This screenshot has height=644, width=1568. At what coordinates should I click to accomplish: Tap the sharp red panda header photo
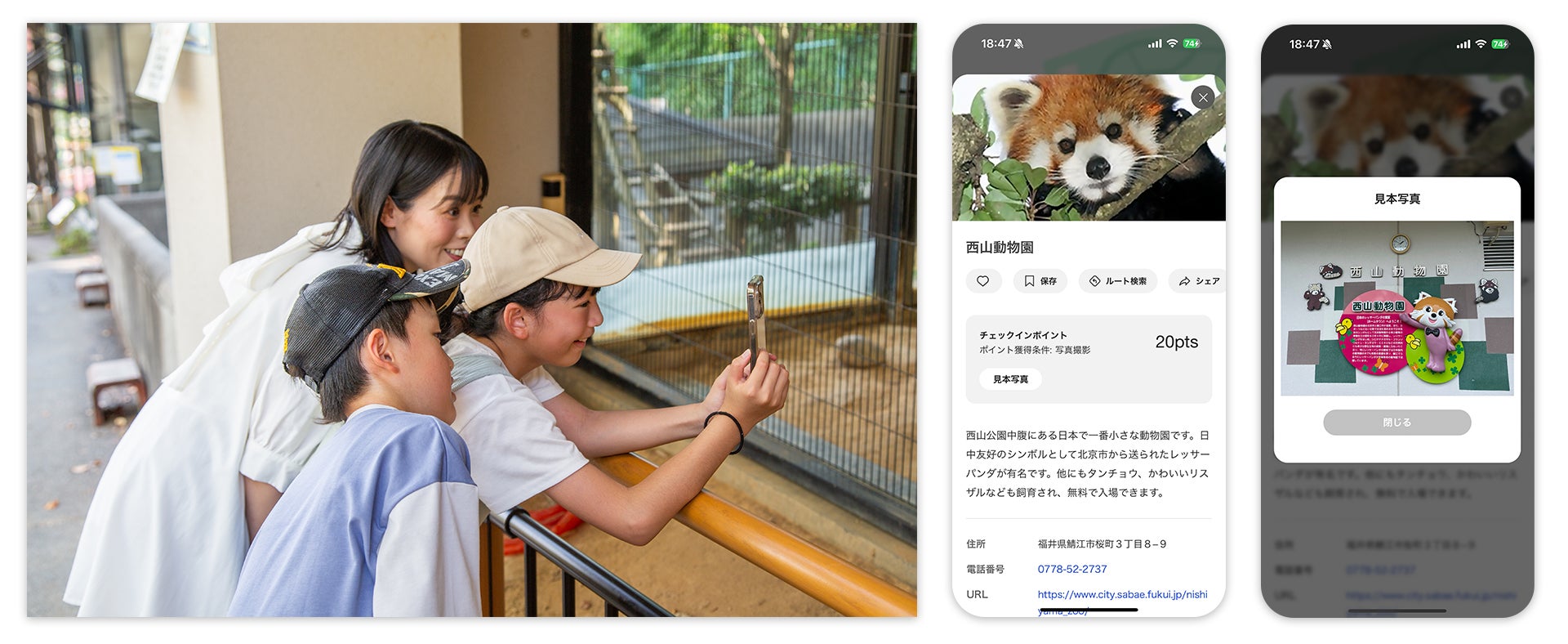point(1089,148)
